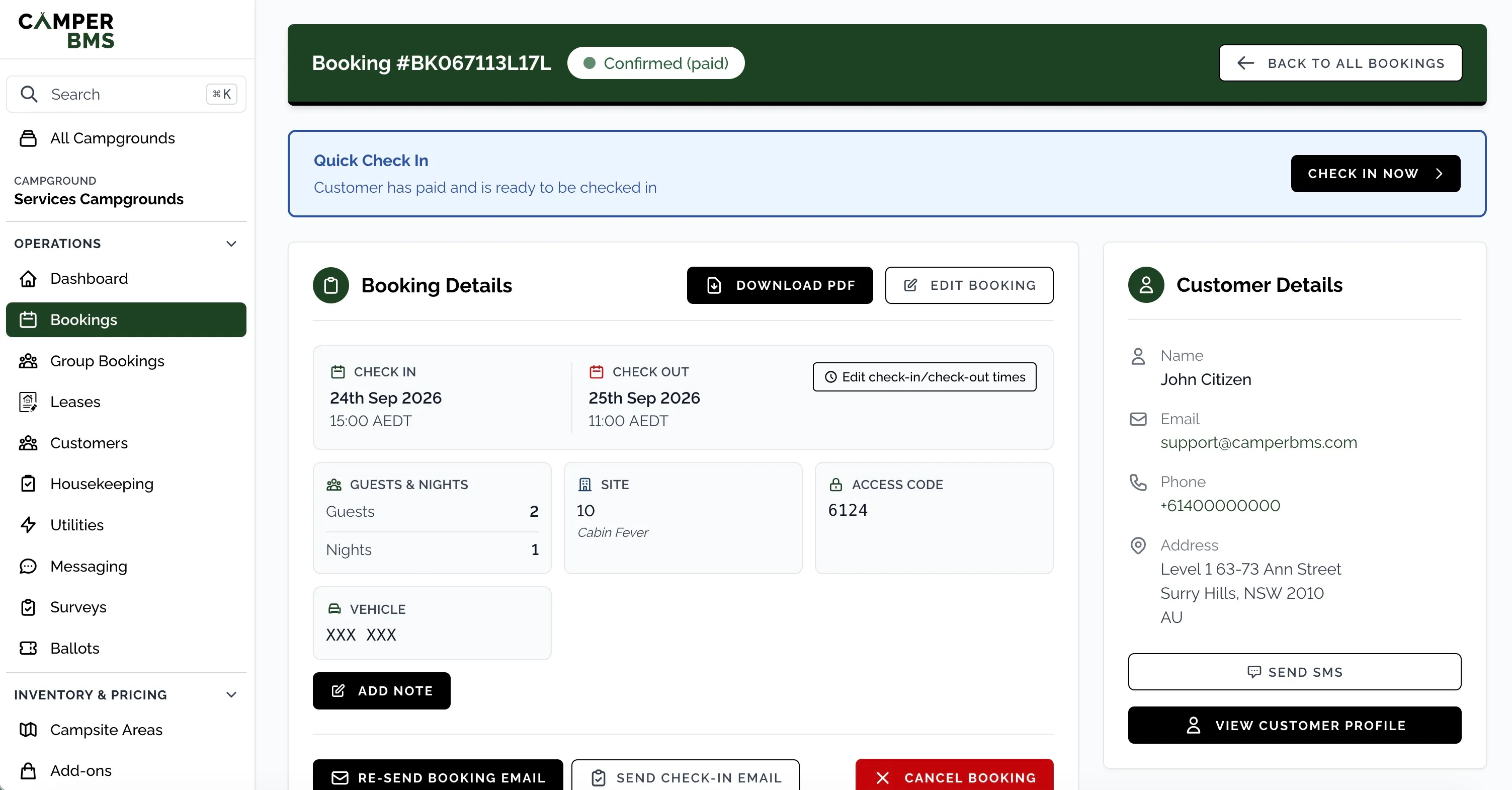Edit check-in/check-out times
The image size is (1512, 790).
click(925, 377)
